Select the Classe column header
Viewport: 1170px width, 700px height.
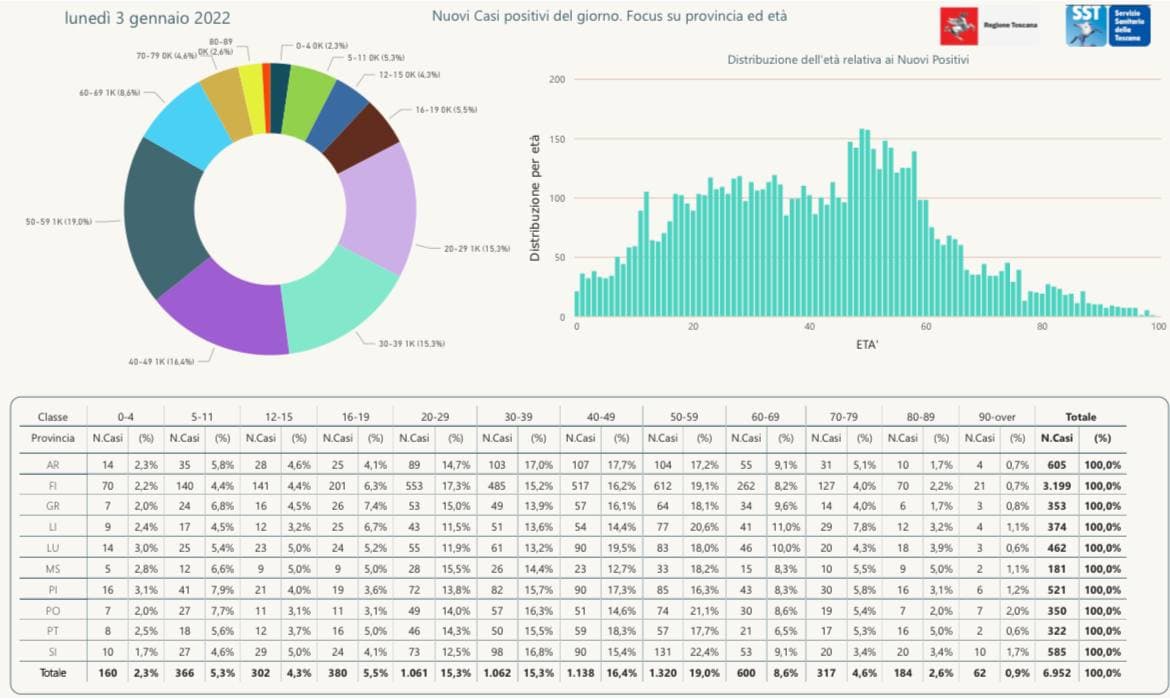coord(52,417)
